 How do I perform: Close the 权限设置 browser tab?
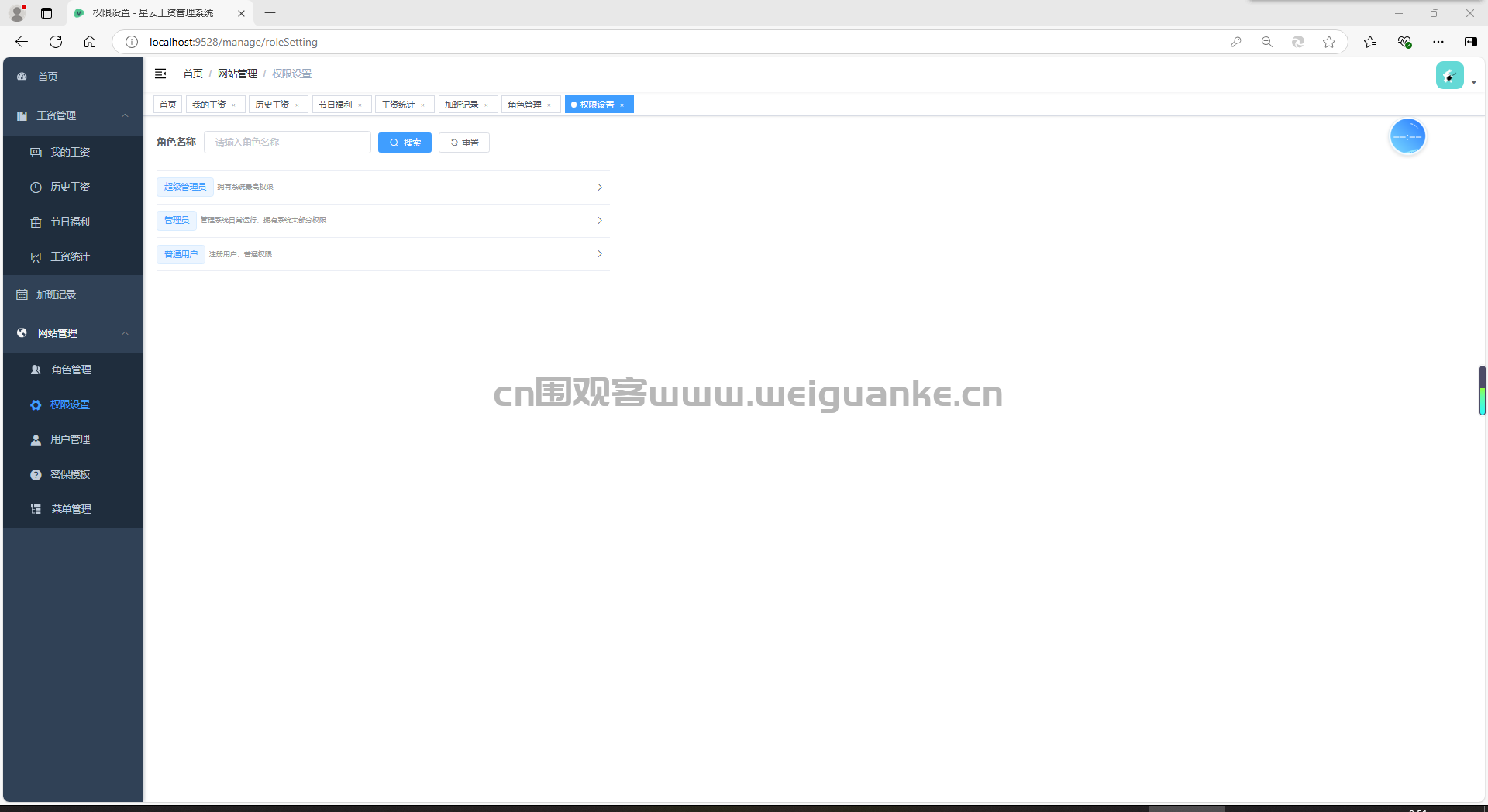click(241, 13)
